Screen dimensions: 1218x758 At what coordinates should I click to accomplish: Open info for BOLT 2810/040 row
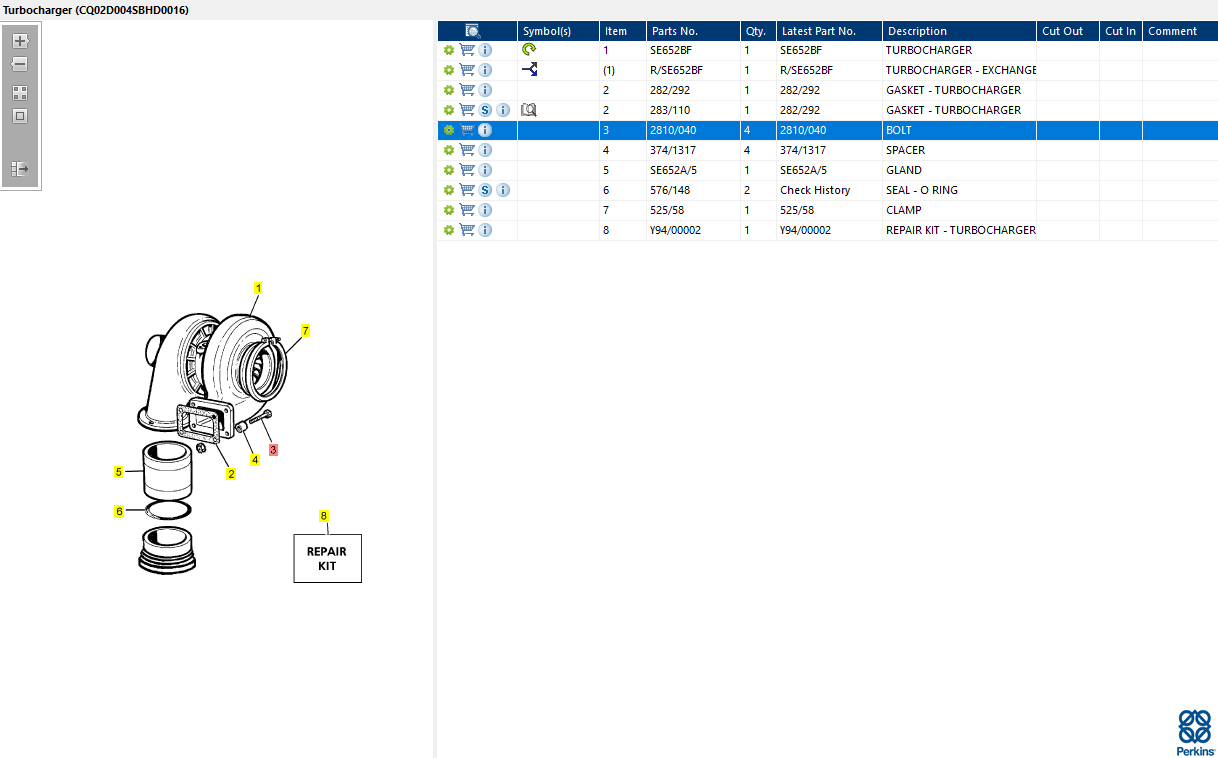click(x=485, y=130)
